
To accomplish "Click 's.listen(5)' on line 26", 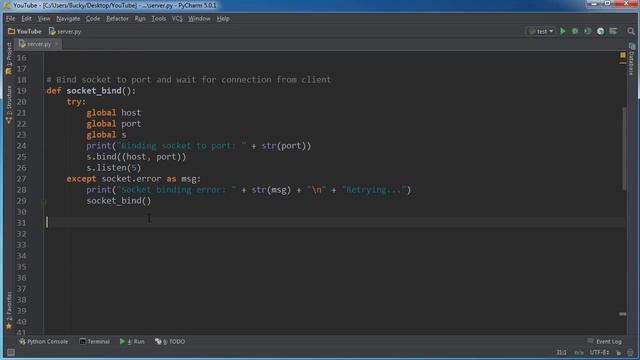I will coord(113,168).
